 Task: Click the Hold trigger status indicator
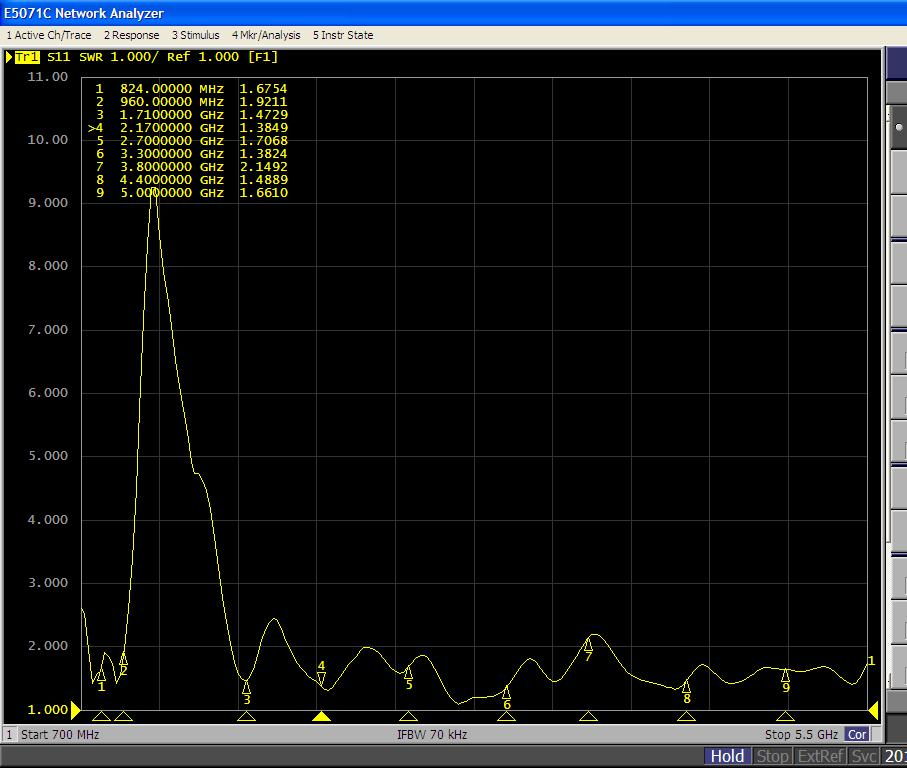coord(727,756)
